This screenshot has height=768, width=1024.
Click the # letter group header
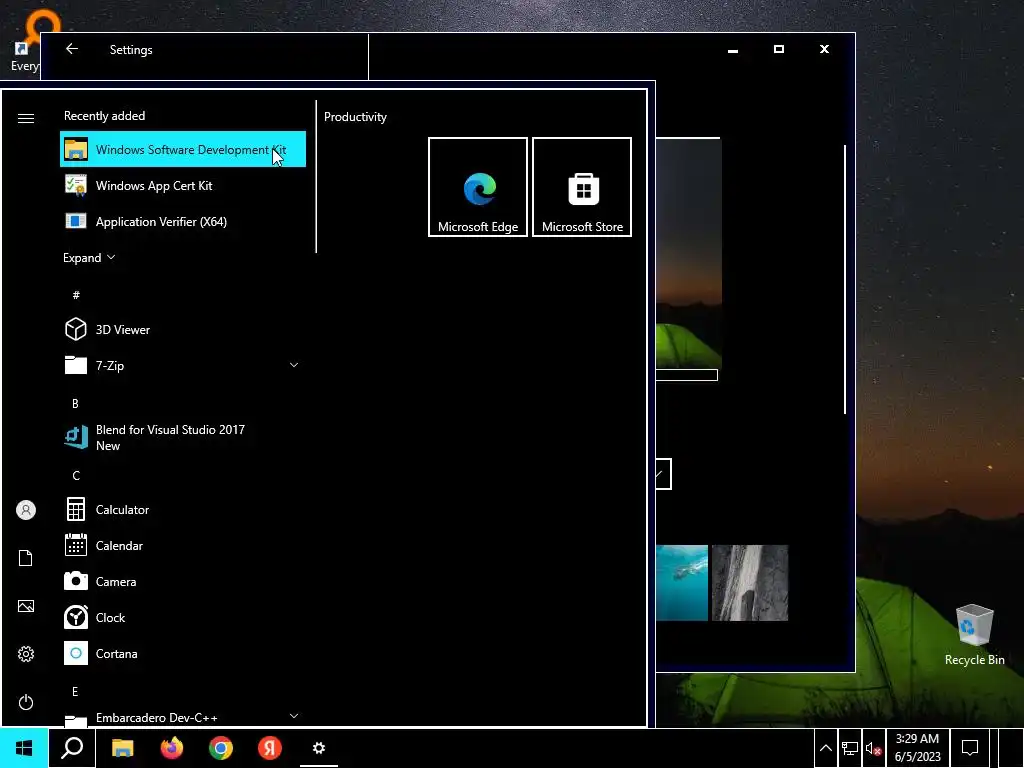click(76, 295)
